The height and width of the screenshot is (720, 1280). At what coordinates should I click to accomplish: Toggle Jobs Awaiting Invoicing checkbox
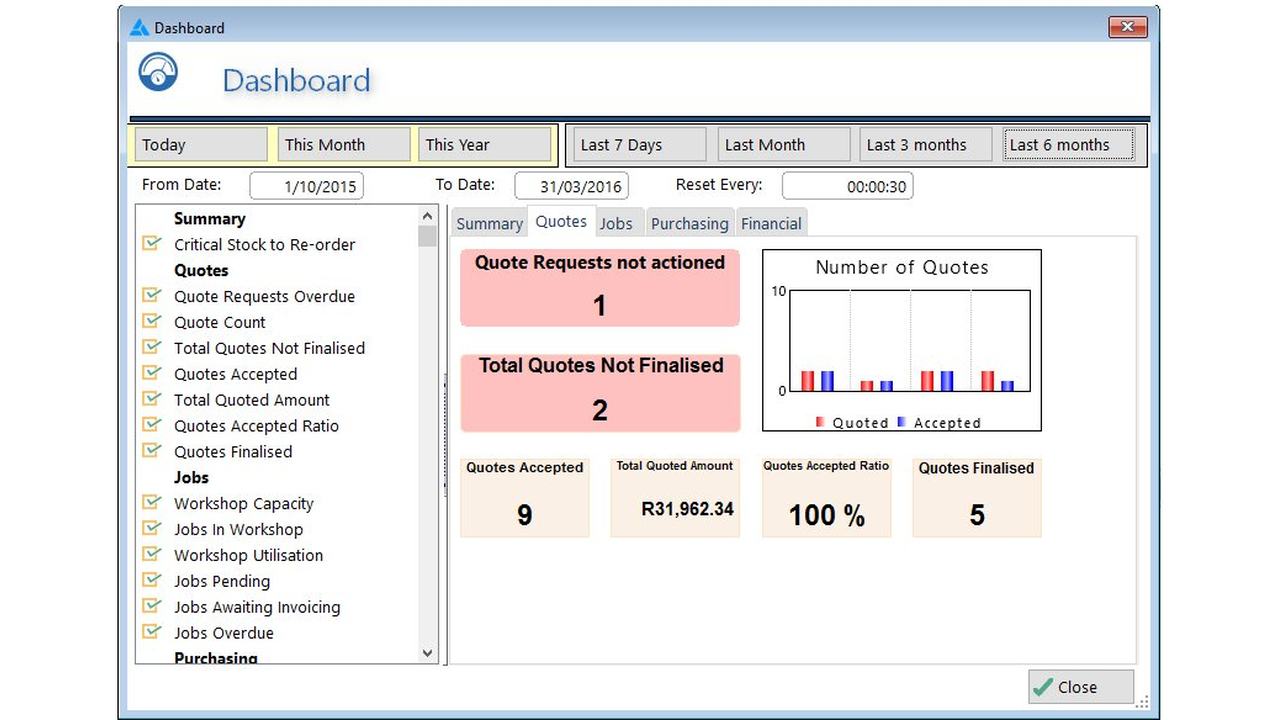152,607
